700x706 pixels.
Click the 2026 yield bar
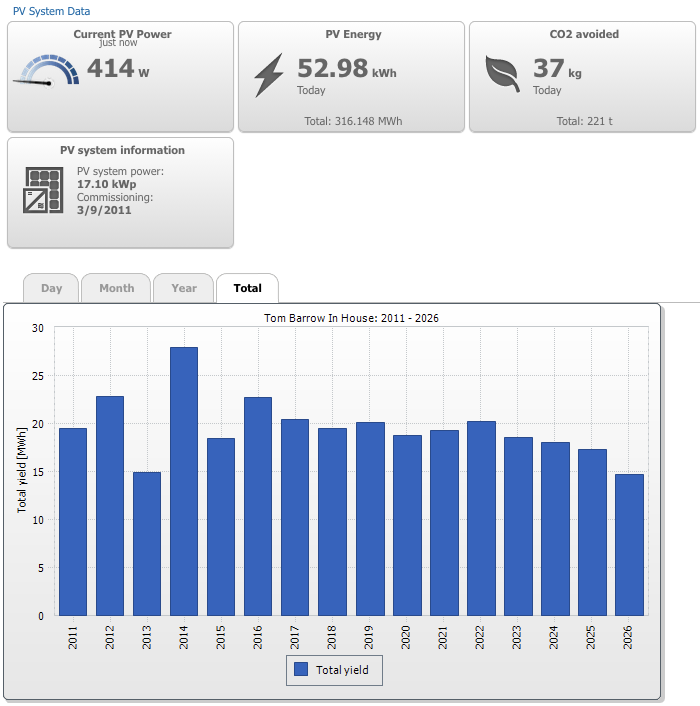pos(629,545)
